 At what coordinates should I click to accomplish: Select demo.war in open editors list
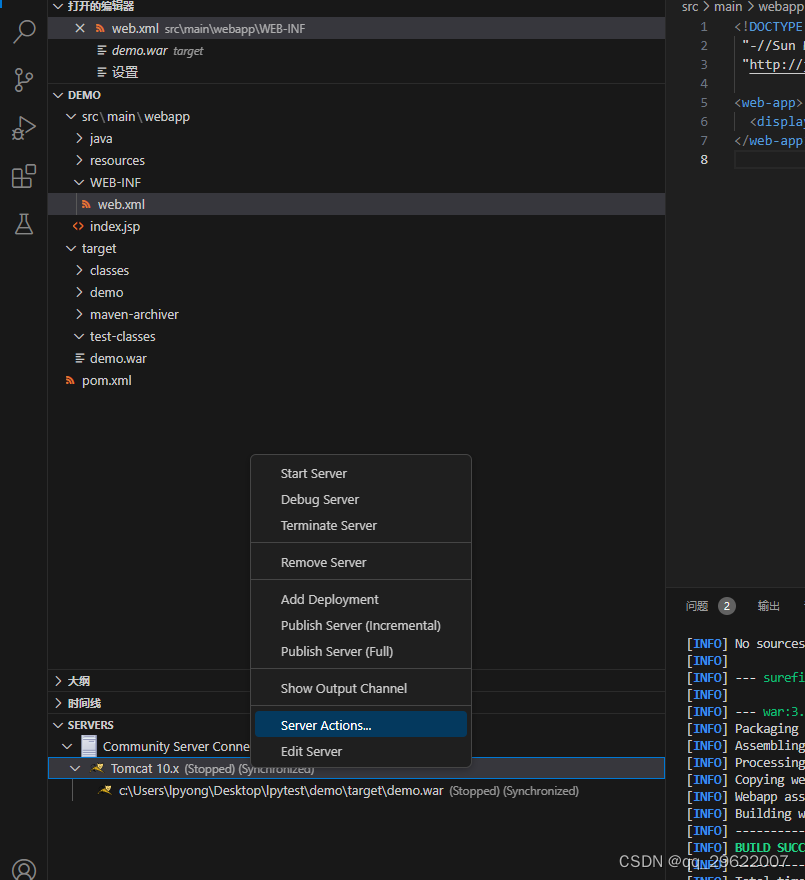pos(356,51)
